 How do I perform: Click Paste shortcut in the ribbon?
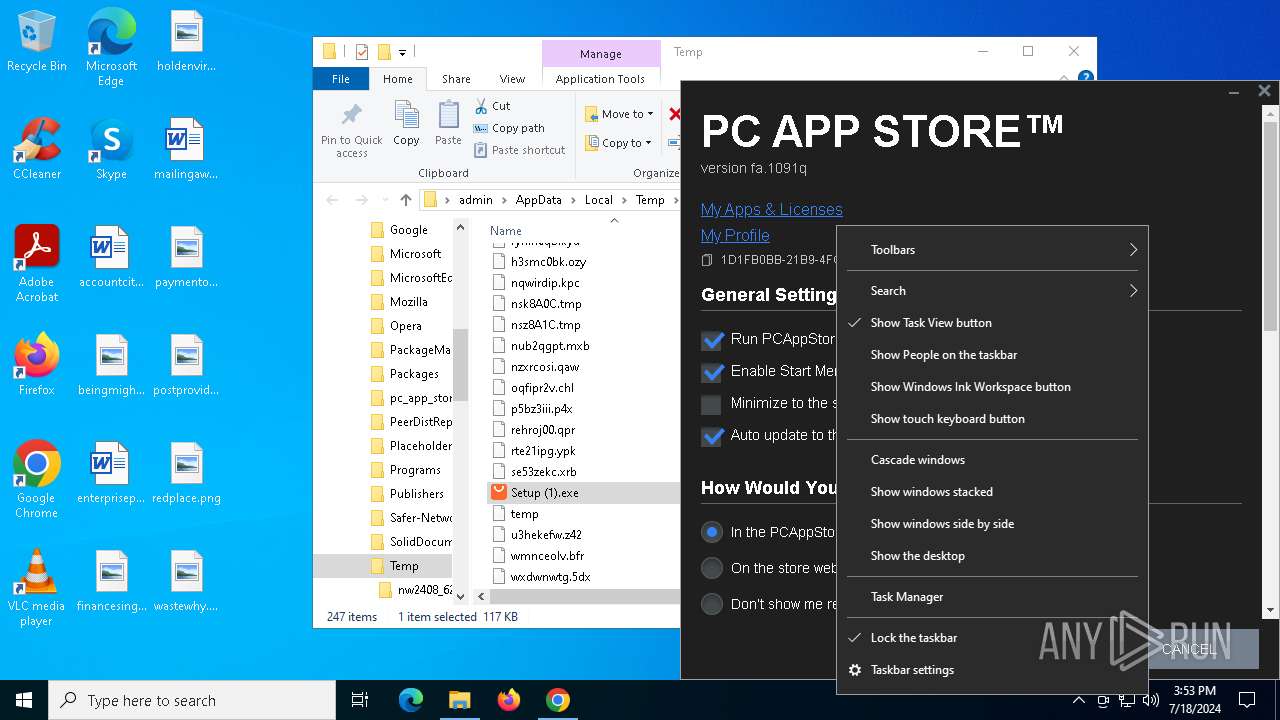[x=519, y=150]
